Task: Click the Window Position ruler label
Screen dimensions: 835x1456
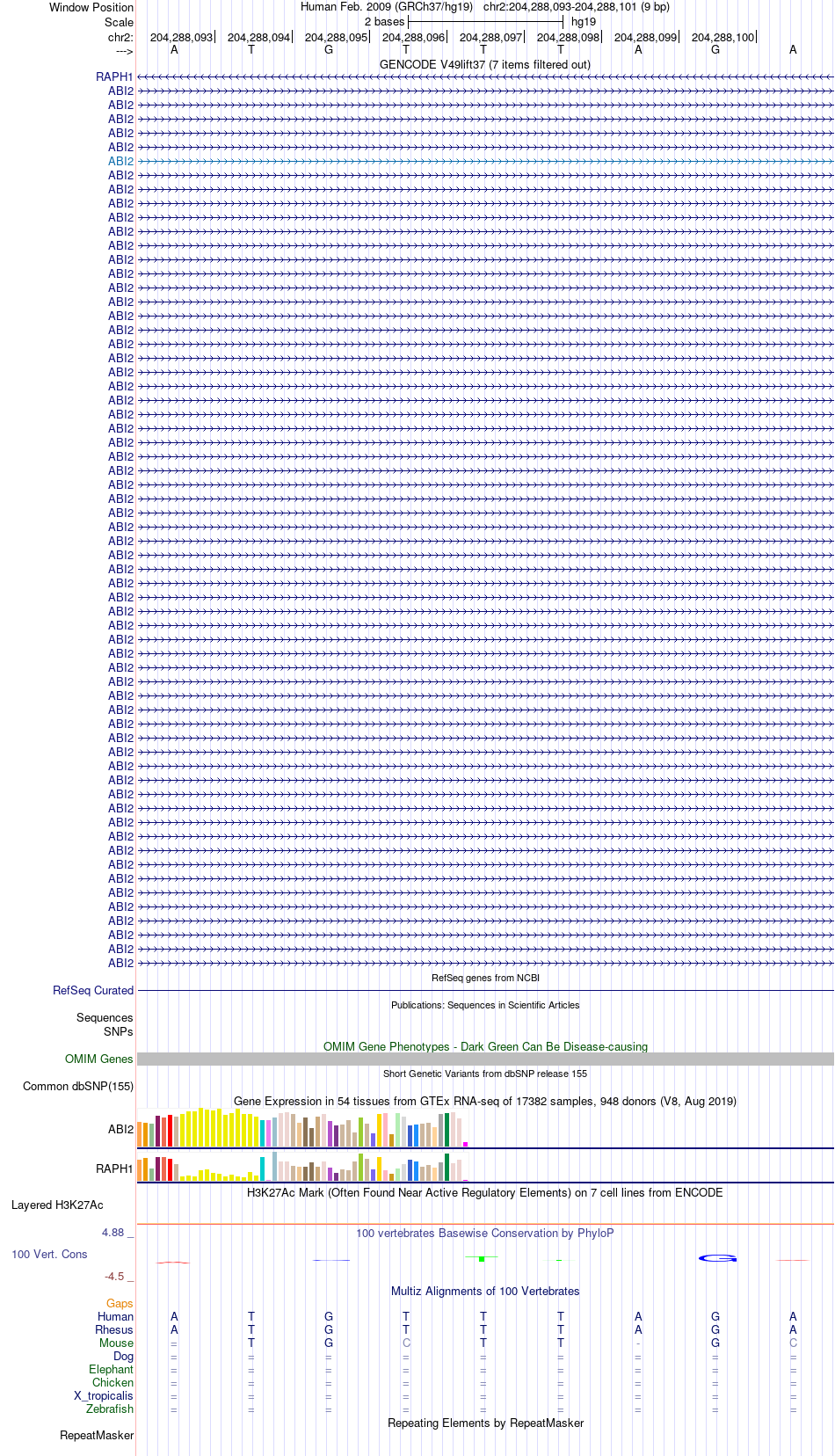Action: click(x=91, y=7)
